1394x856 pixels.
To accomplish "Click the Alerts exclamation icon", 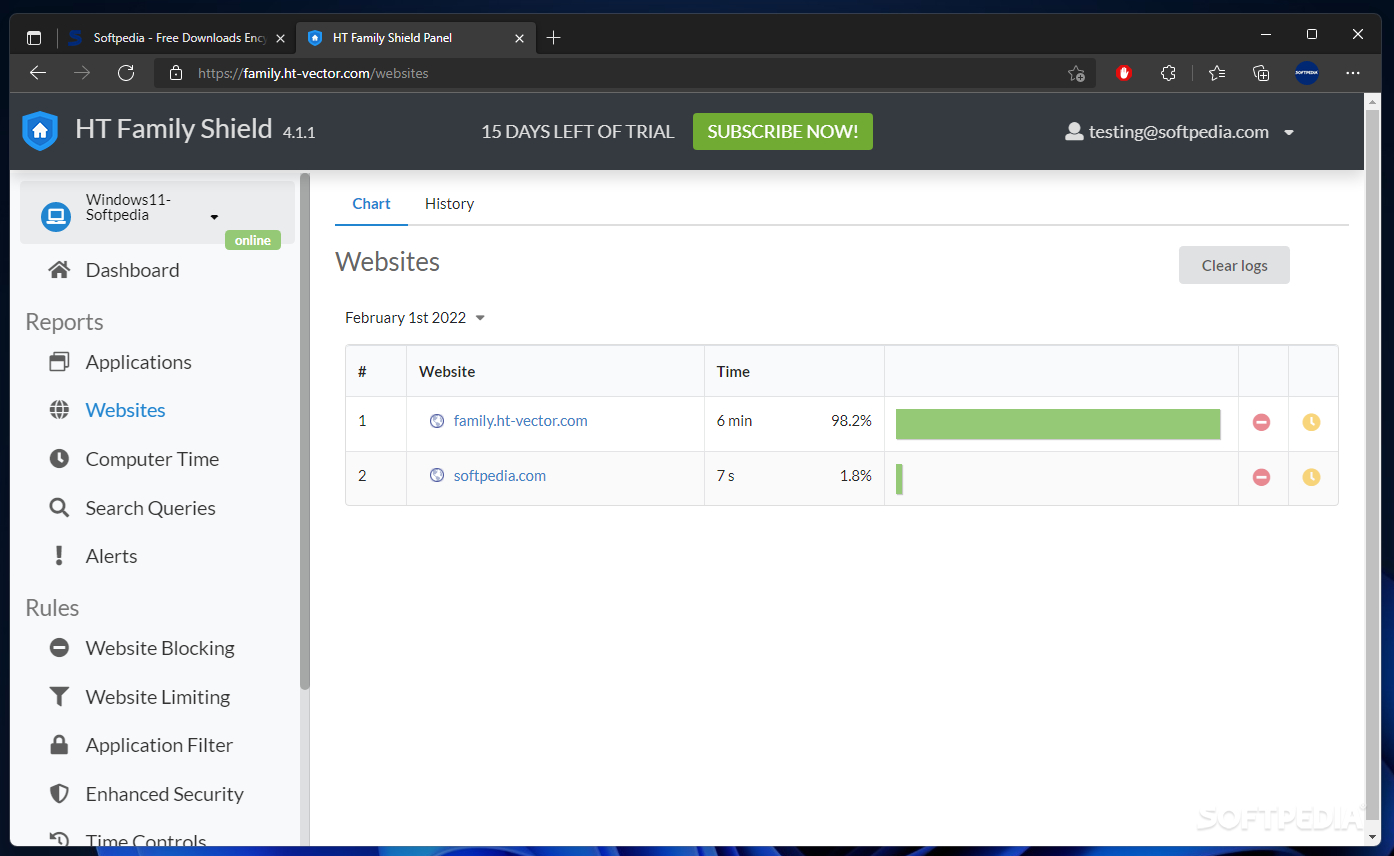I will (60, 556).
